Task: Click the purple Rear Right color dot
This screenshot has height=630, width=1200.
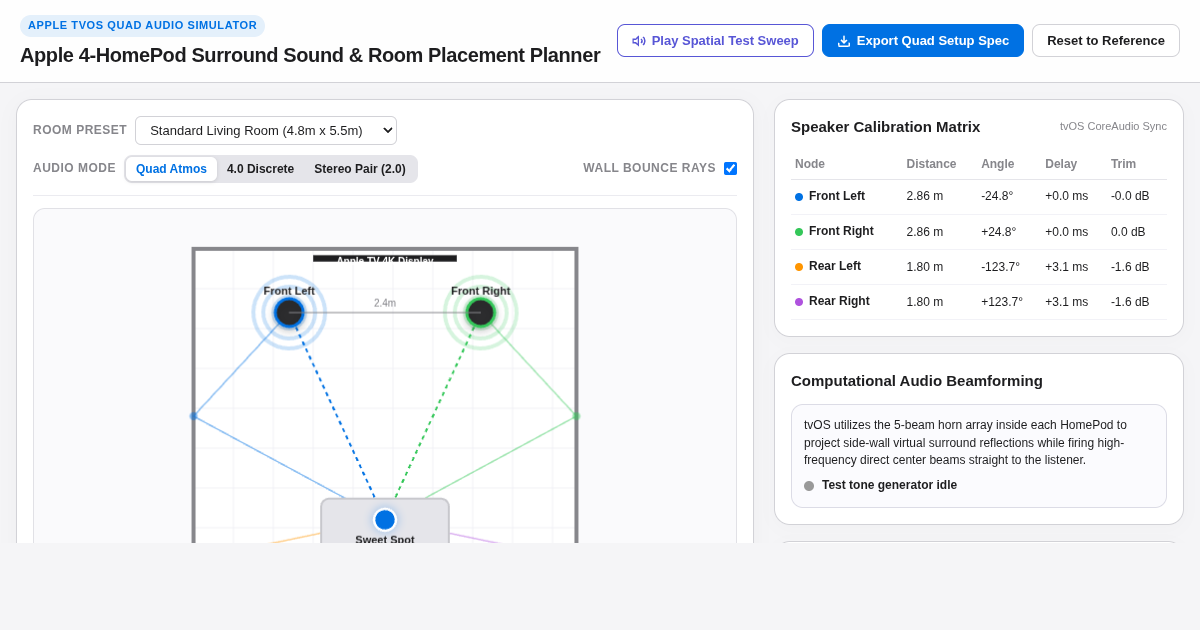Action: [799, 302]
